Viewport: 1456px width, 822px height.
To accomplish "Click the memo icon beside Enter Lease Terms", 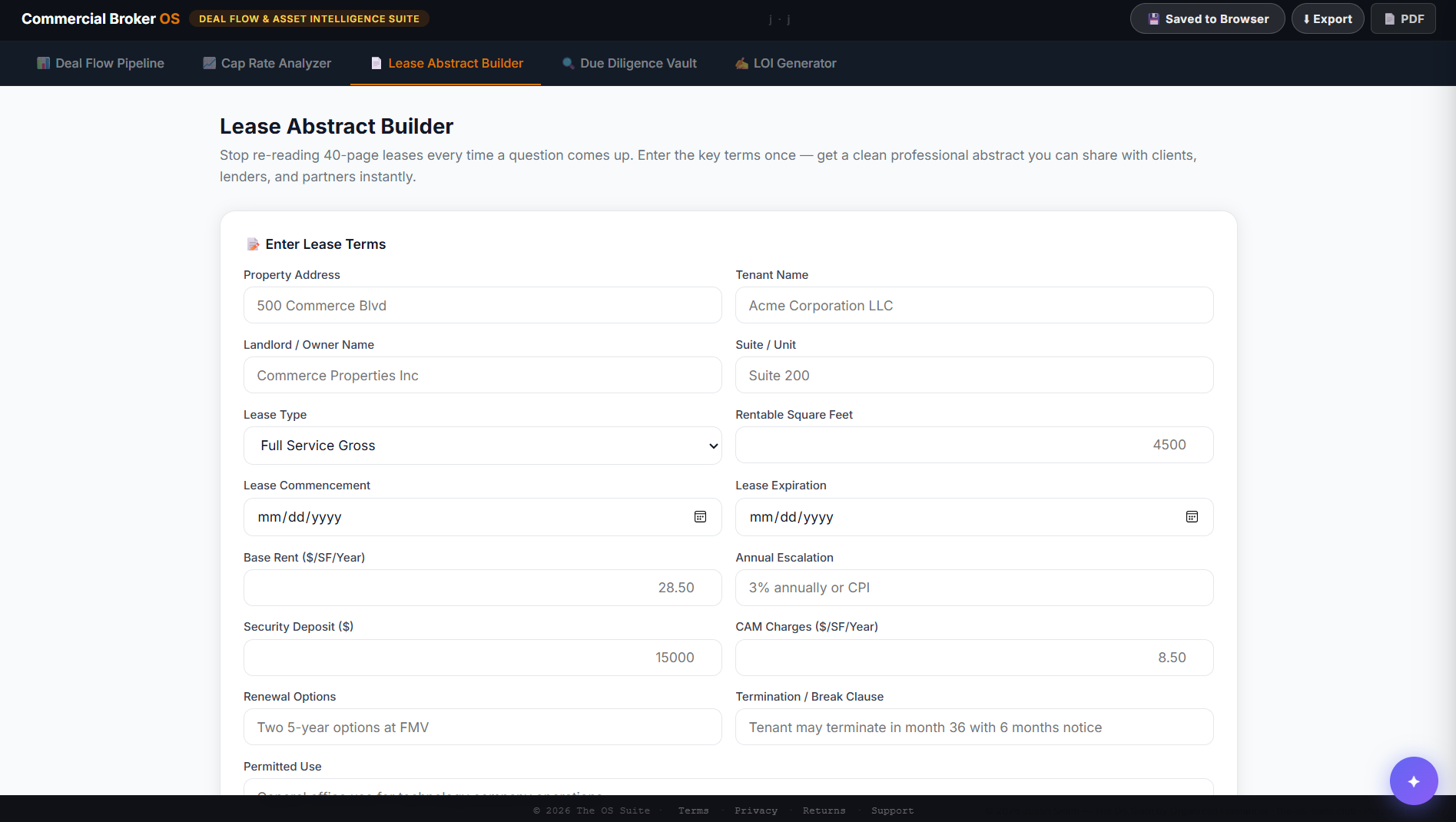I will [x=253, y=244].
